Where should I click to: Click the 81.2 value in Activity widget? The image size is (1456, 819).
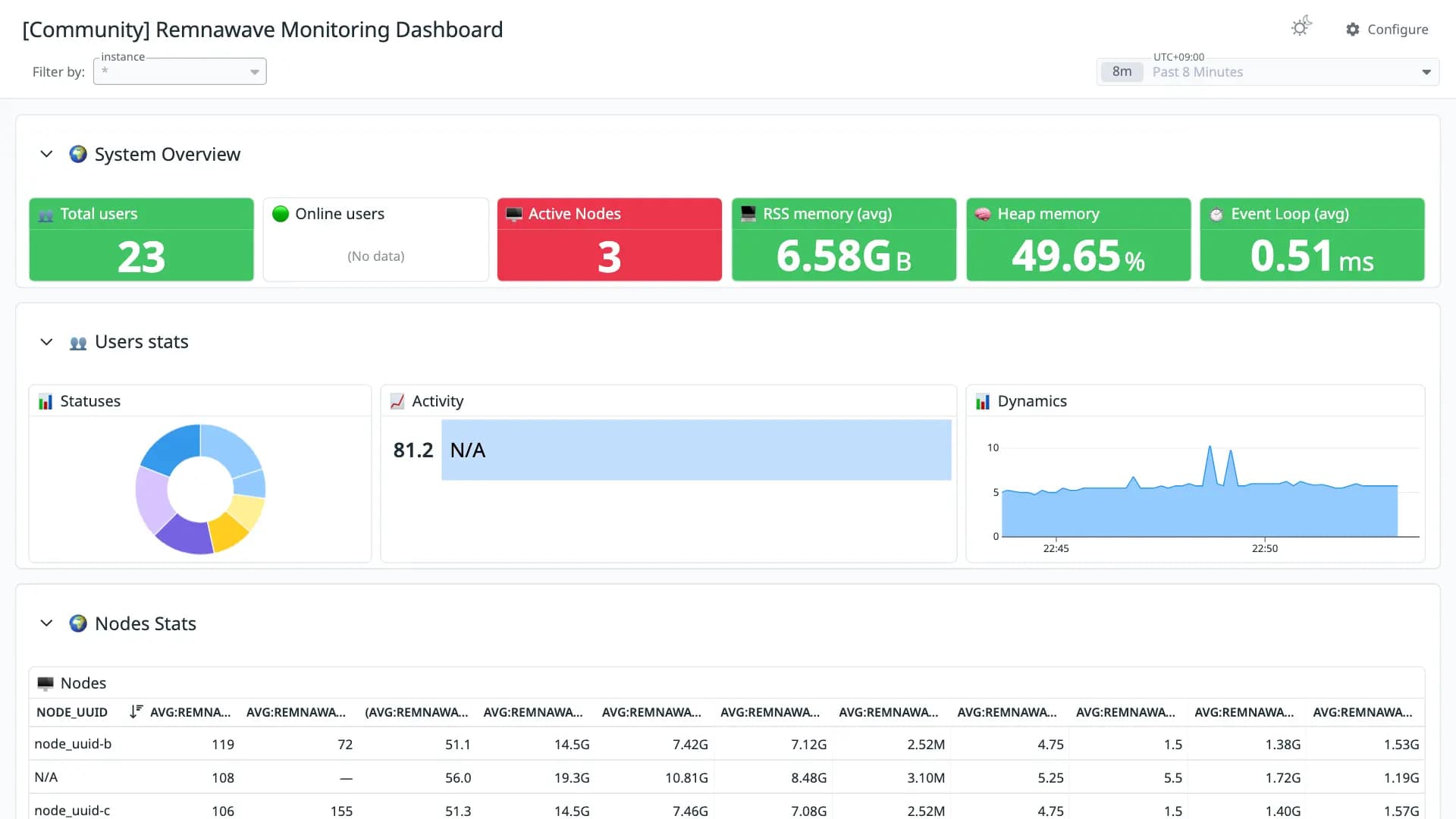click(413, 450)
